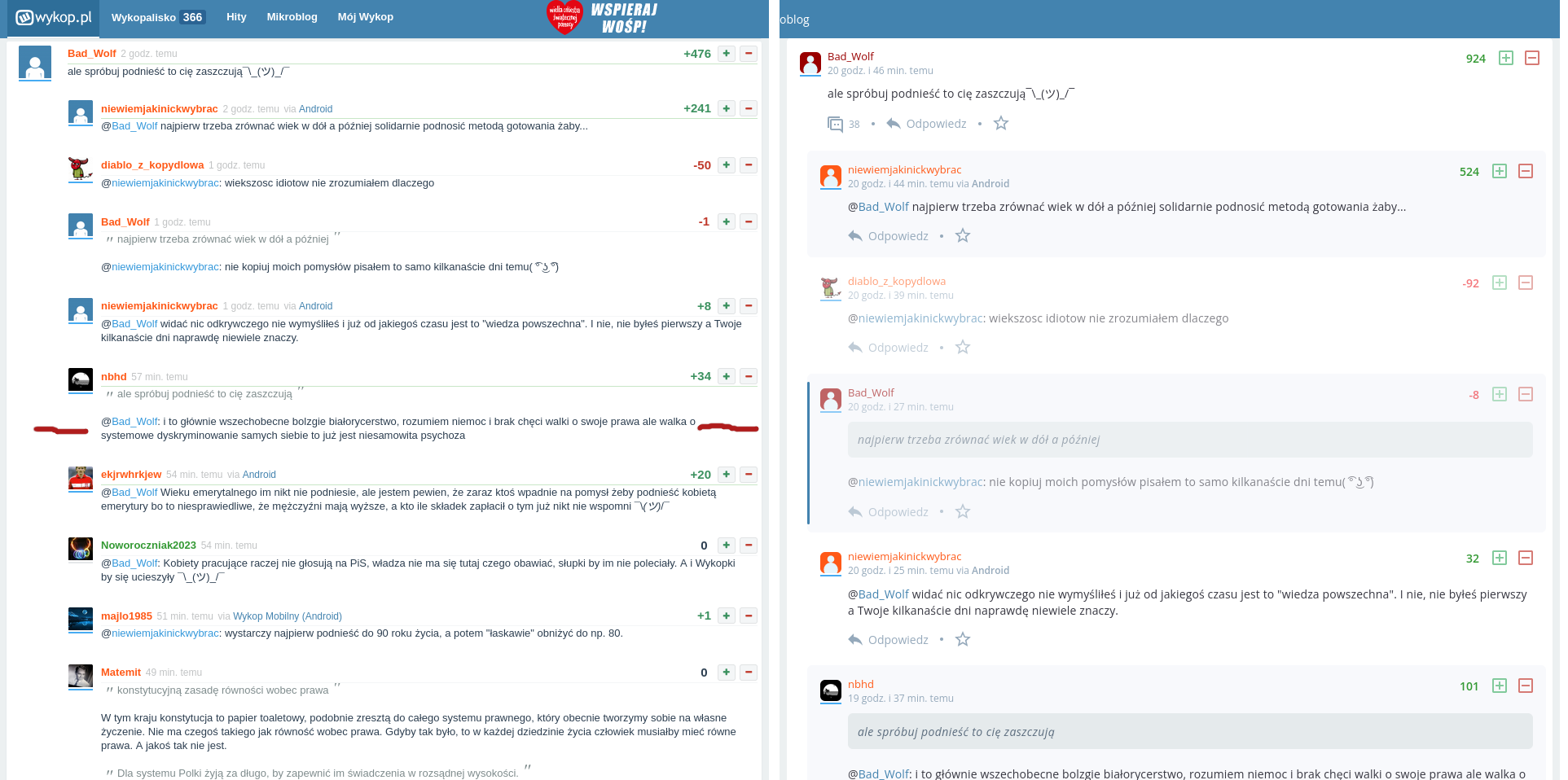Open the Hity tab
Image resolution: width=1568 pixels, height=780 pixels.
tap(236, 17)
